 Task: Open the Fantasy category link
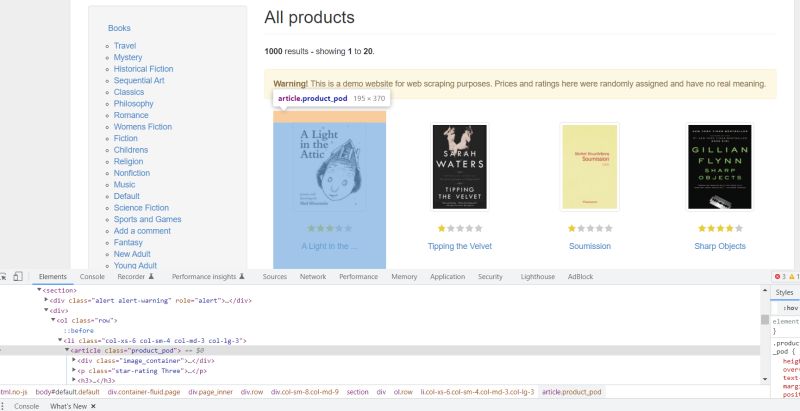click(x=128, y=242)
